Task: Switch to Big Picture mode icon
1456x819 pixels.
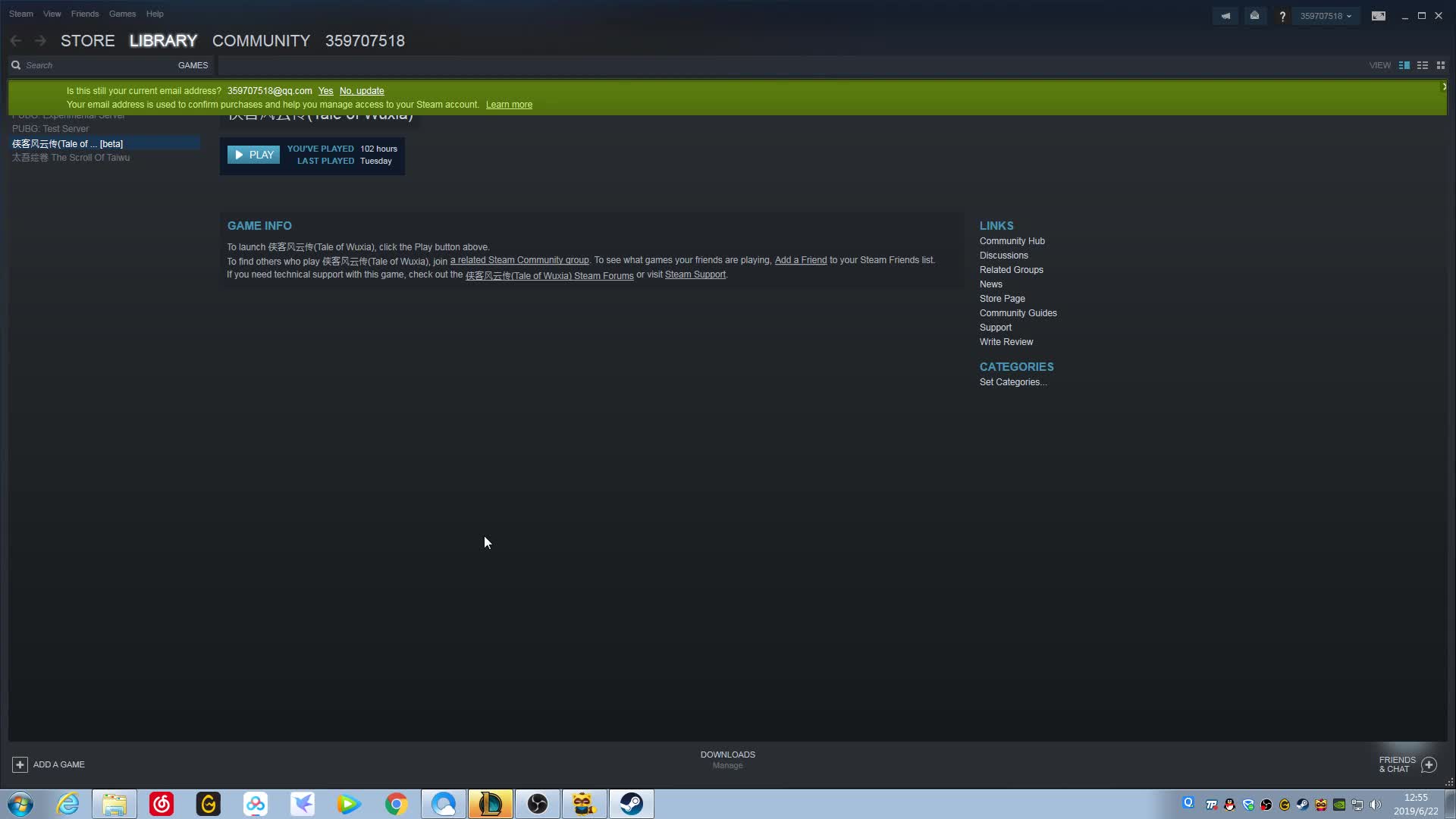Action: pyautogui.click(x=1379, y=16)
